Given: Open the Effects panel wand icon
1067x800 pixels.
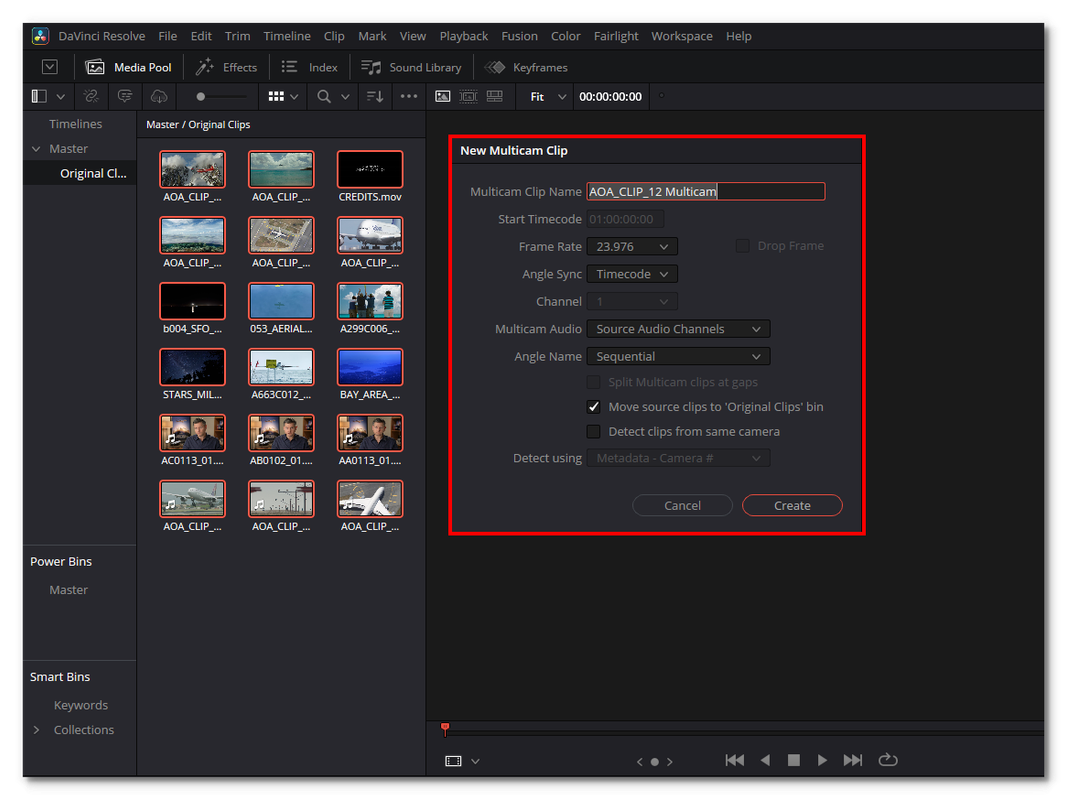Looking at the screenshot, I should click(204, 67).
